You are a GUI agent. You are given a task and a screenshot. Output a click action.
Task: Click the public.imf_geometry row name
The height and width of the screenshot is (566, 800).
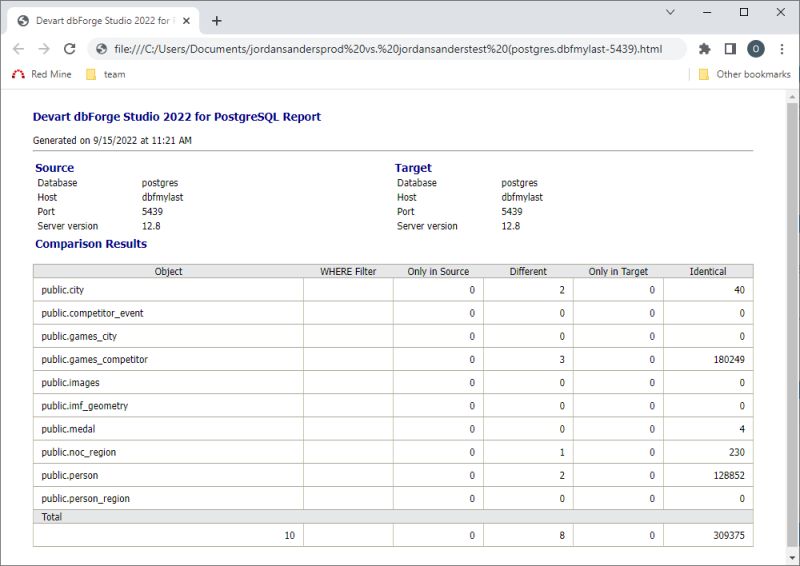pyautogui.click(x=85, y=406)
